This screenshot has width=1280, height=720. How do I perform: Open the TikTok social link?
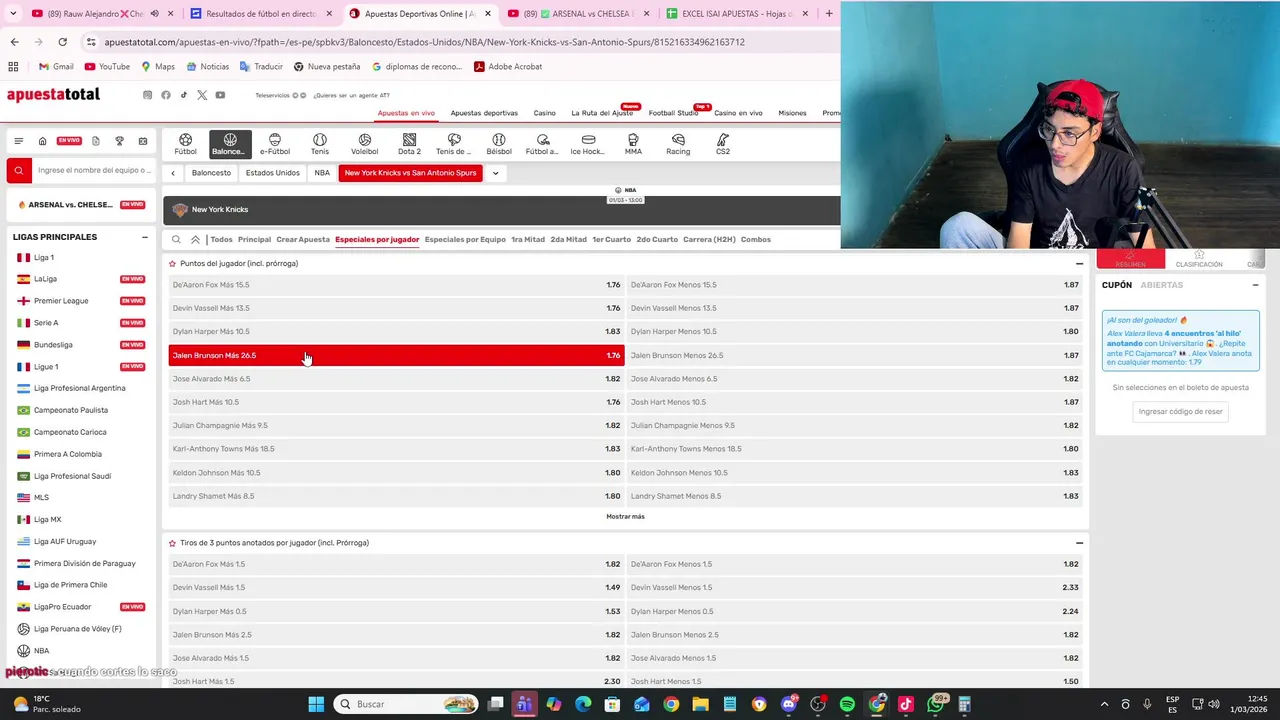(184, 95)
